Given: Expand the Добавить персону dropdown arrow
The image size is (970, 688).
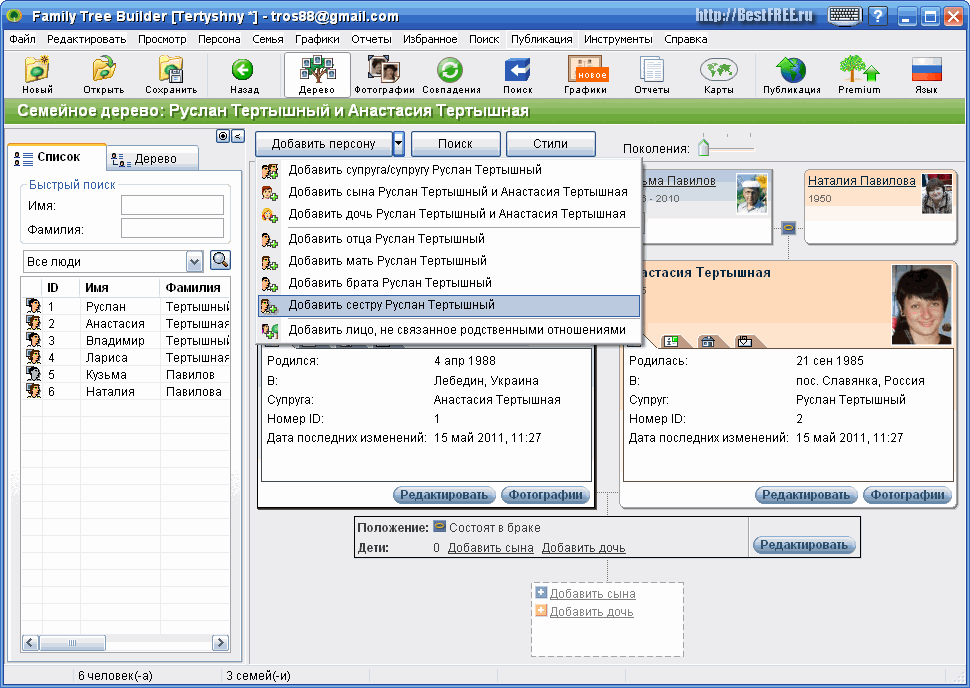Looking at the screenshot, I should click(398, 144).
